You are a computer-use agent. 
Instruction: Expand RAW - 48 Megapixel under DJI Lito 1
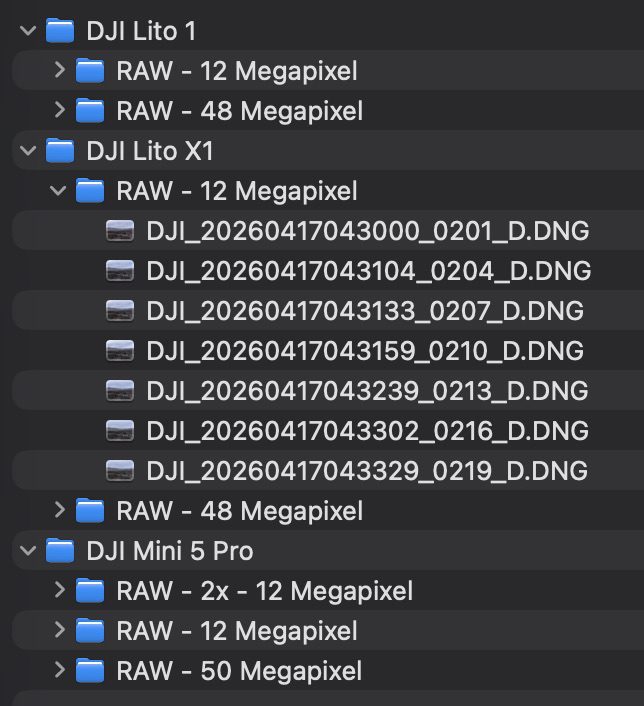coord(58,110)
